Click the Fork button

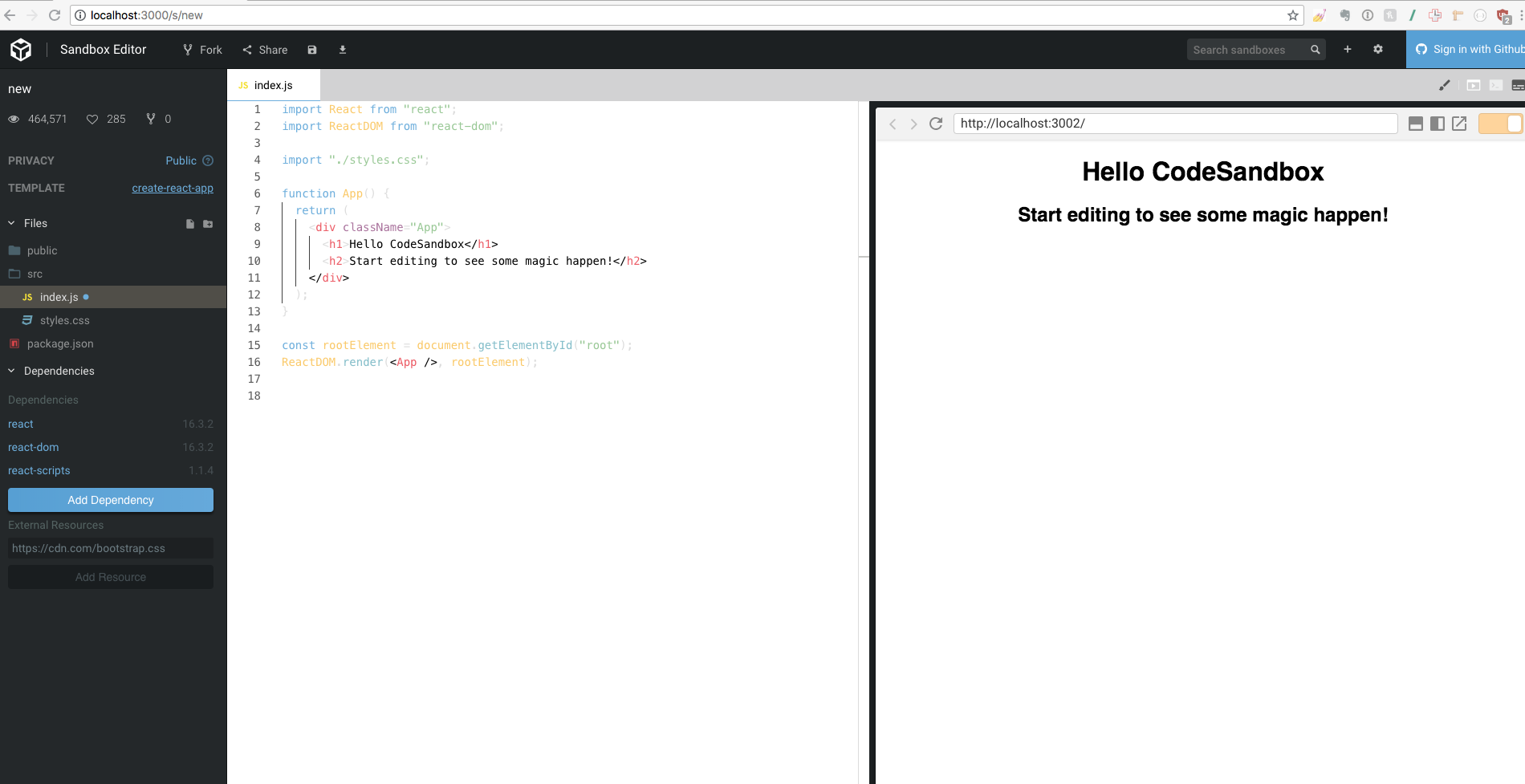[x=202, y=50]
